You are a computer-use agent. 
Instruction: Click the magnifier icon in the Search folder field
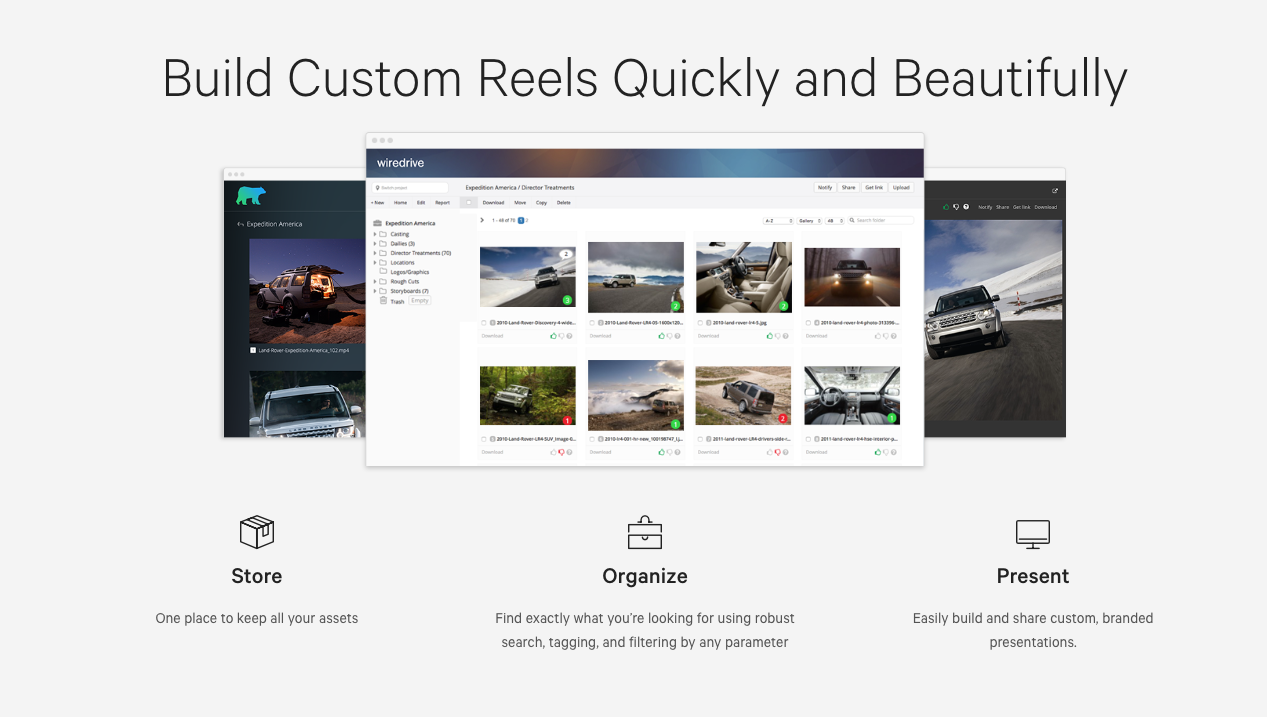click(853, 220)
